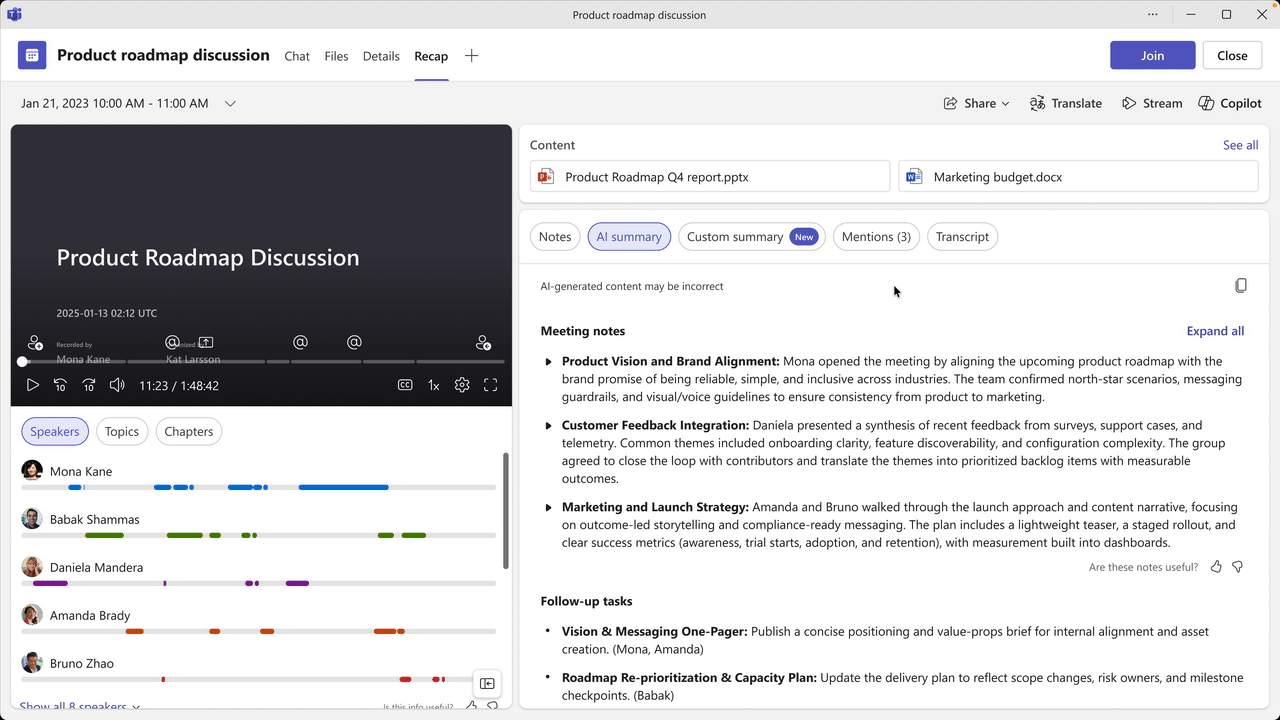This screenshot has height=720, width=1280.
Task: Copy the AI summary content
Action: [x=1240, y=286]
